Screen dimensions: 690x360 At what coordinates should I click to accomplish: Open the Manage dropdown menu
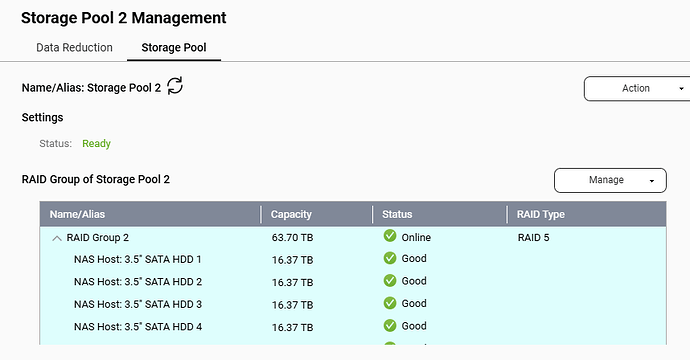(x=610, y=180)
